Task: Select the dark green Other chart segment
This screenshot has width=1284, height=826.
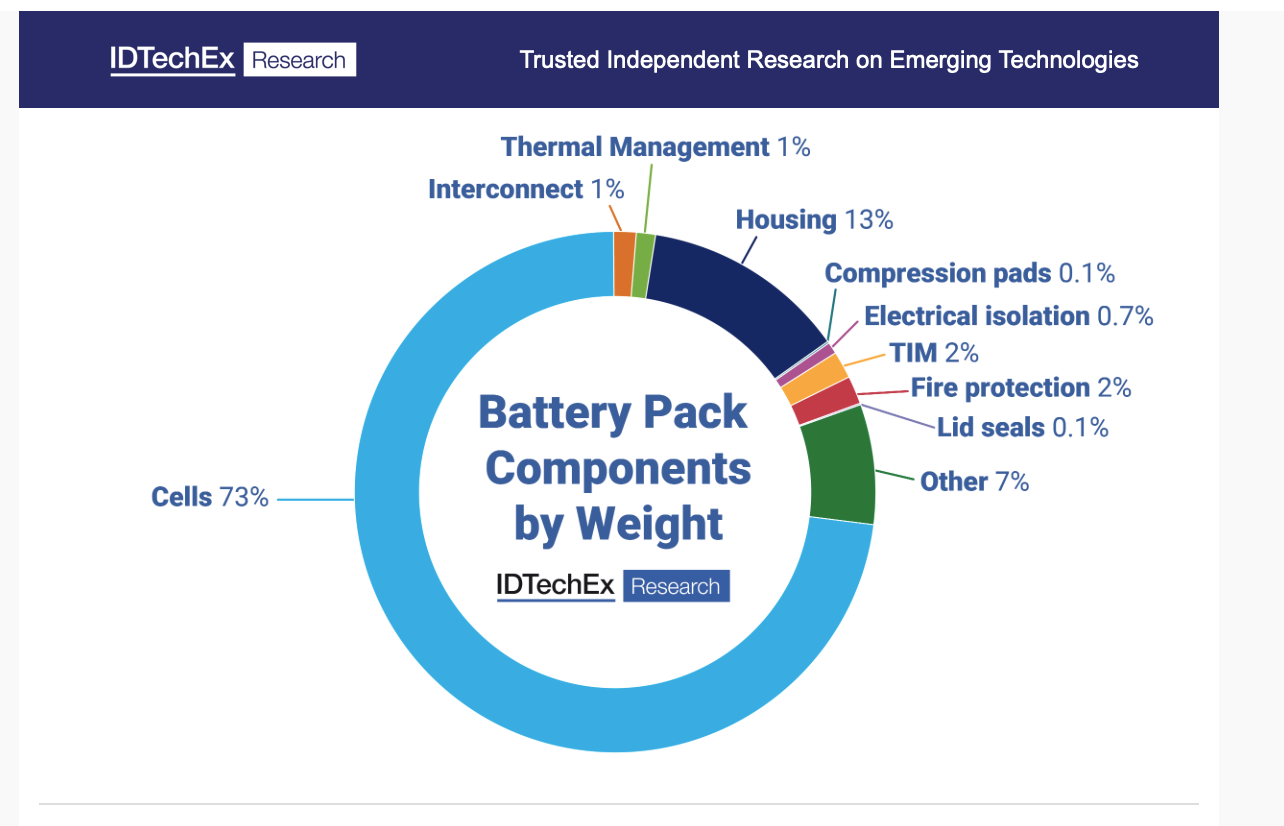Action: 840,470
